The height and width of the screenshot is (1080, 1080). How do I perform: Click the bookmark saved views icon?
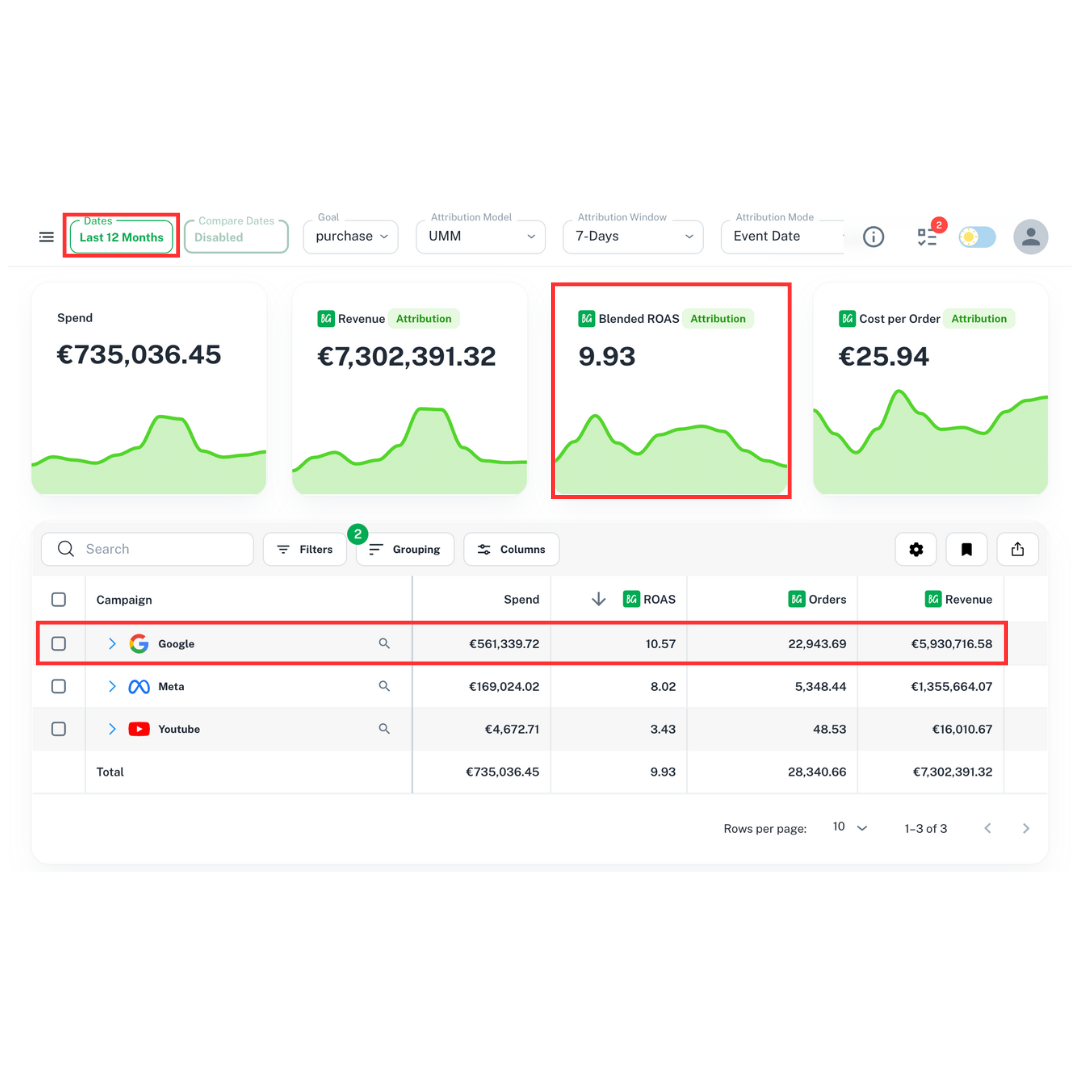coord(967,549)
